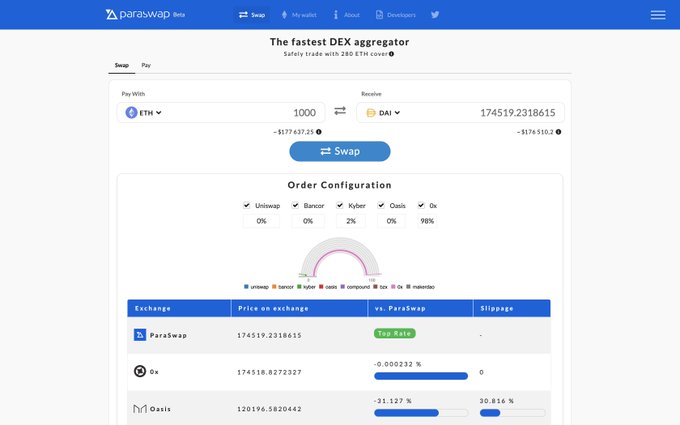Viewport: 680px width, 425px height.
Task: Click the vs. ParaSwap column header
Action: [x=420, y=308]
